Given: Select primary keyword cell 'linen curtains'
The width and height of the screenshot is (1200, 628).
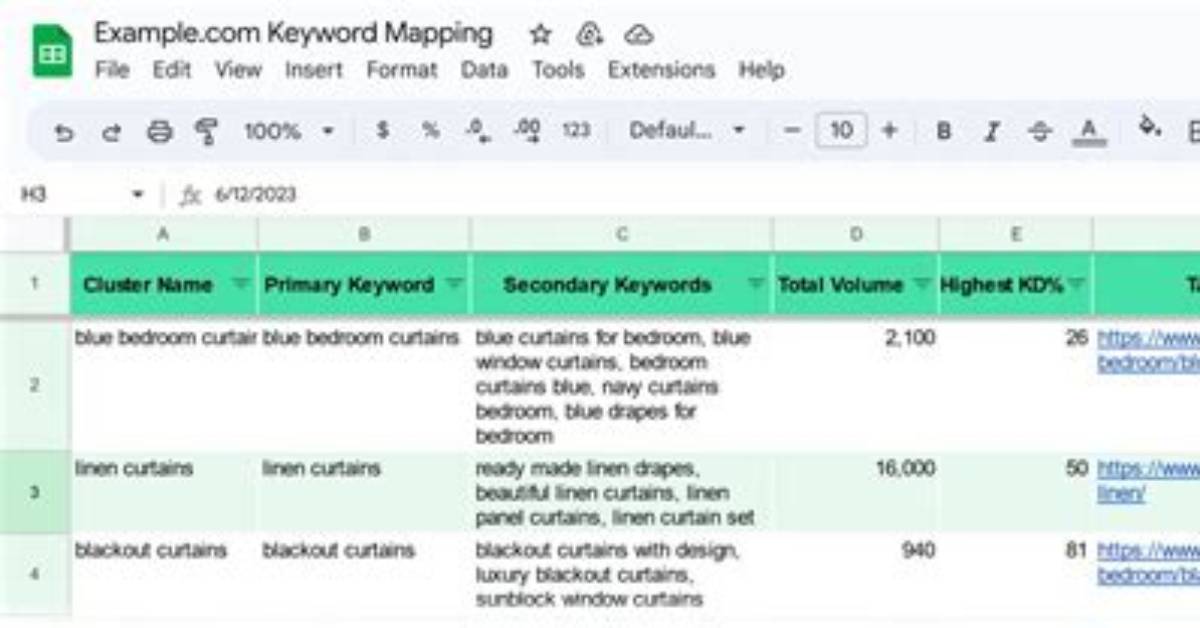Looking at the screenshot, I should 364,492.
